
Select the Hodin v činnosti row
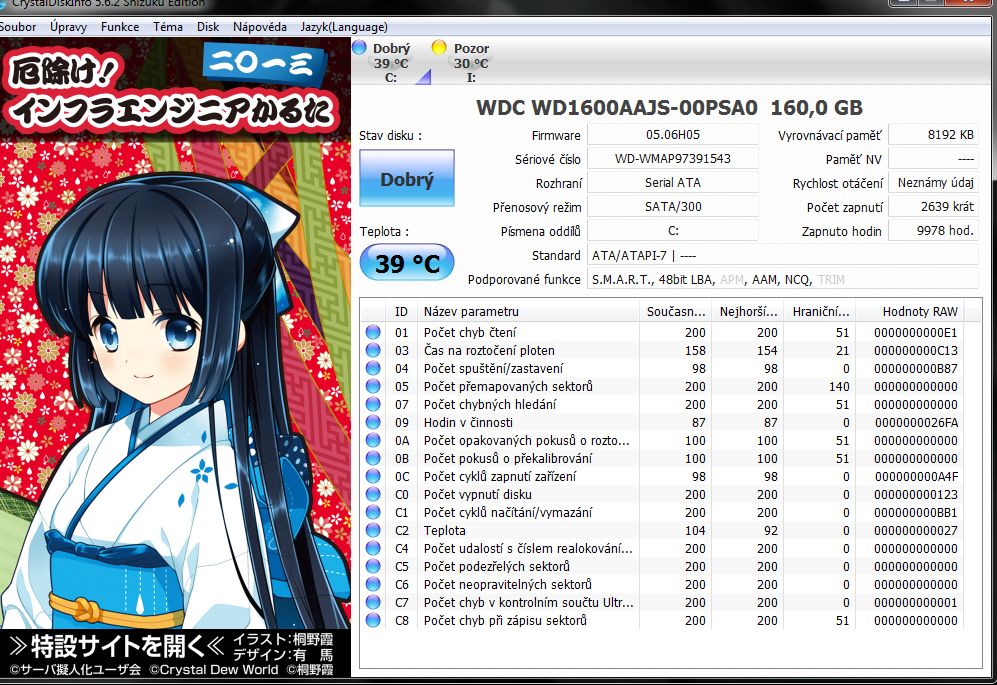[x=662, y=422]
